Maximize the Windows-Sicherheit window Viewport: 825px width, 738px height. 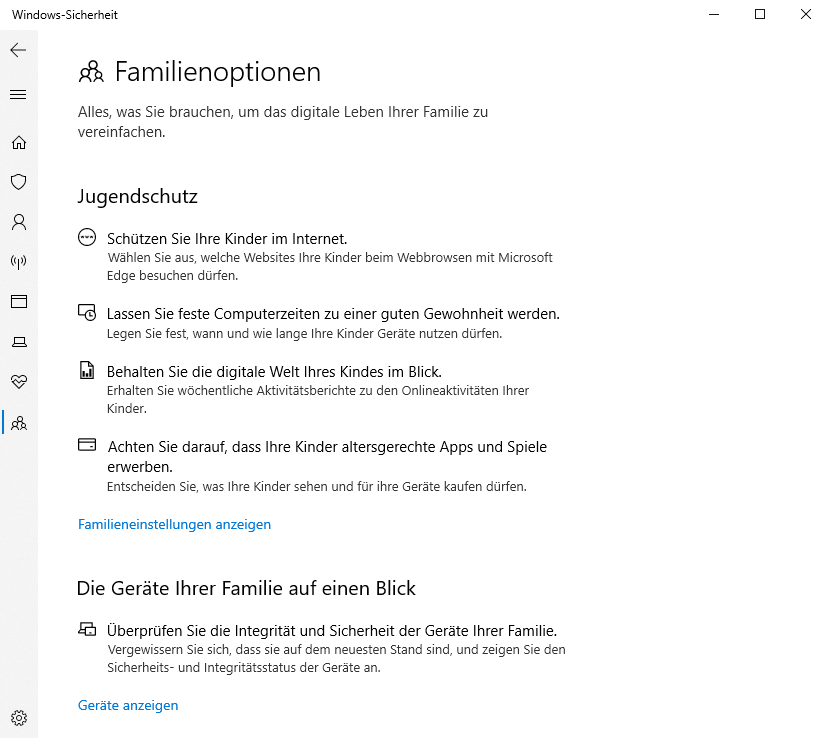(x=760, y=14)
